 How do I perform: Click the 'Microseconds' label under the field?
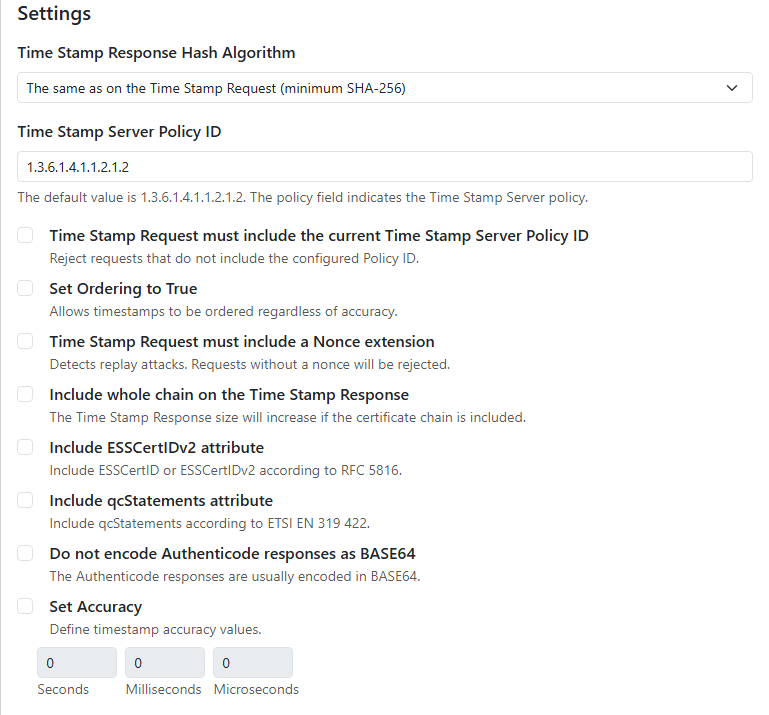256,689
